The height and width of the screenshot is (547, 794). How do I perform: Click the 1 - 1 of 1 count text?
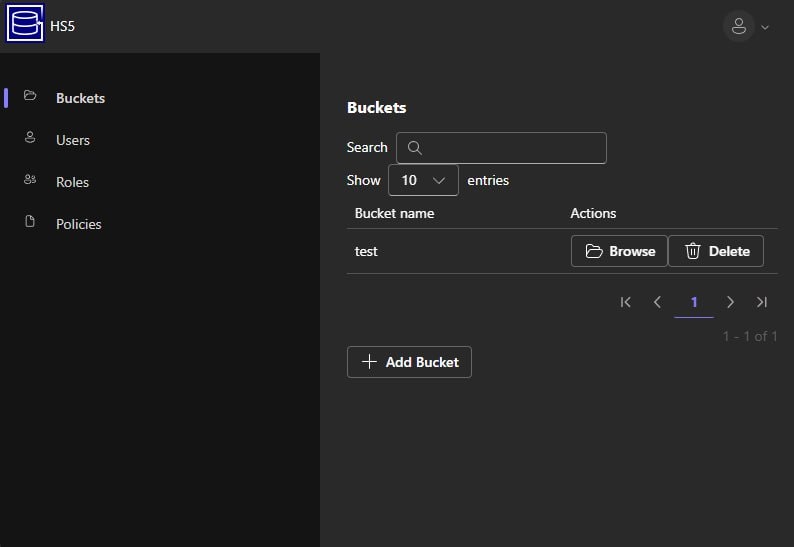[750, 336]
